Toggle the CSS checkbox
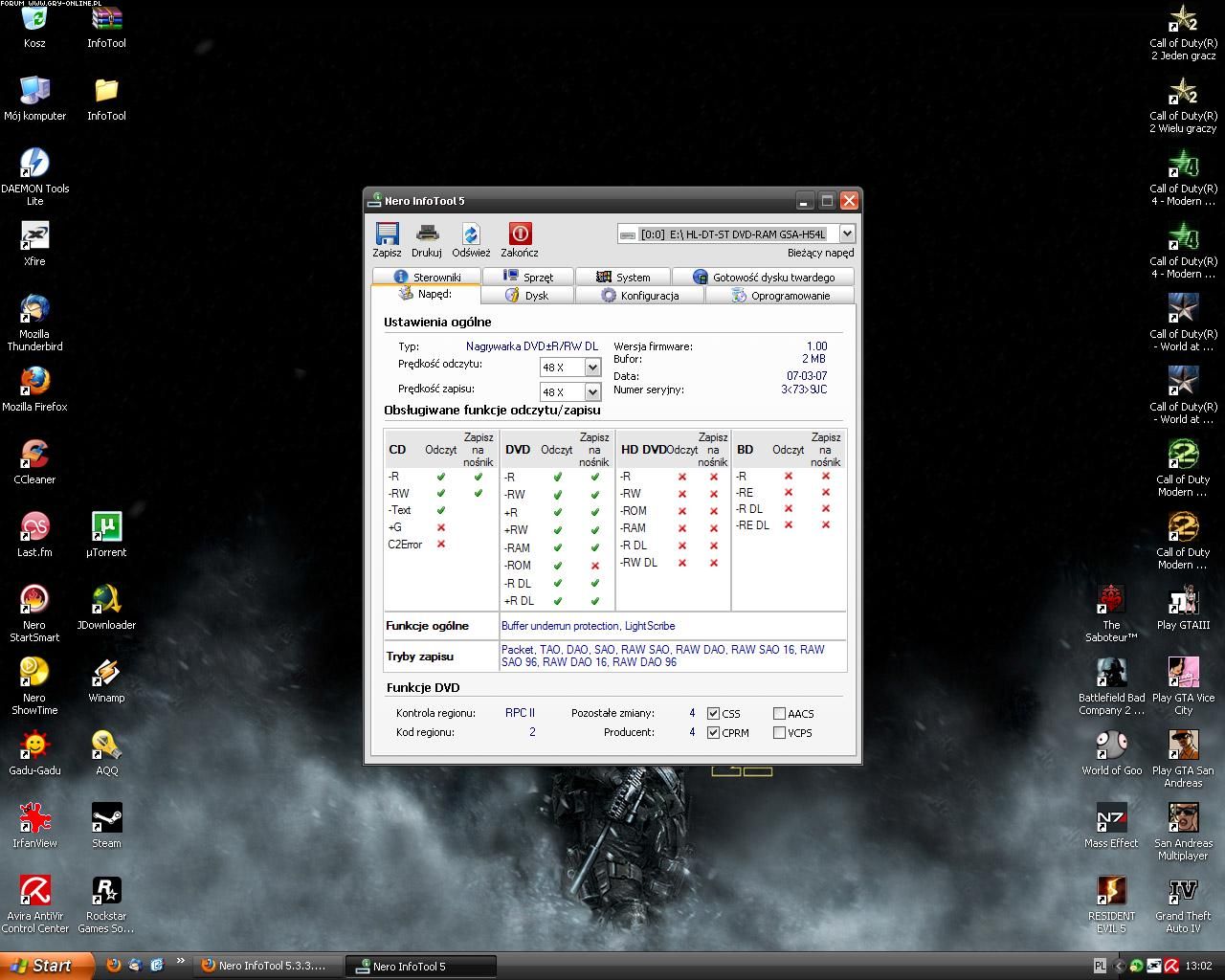Viewport: 1225px width, 980px height. (x=713, y=713)
